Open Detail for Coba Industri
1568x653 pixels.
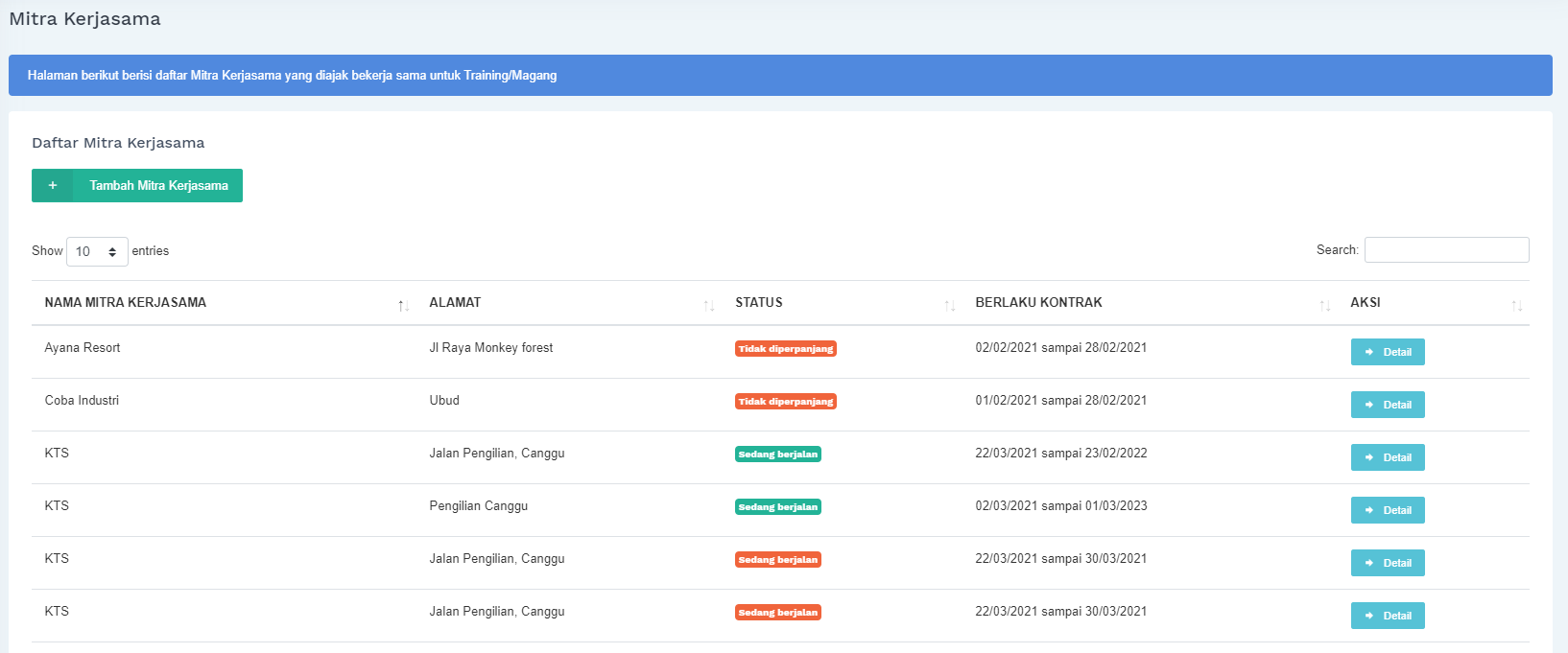point(1387,405)
